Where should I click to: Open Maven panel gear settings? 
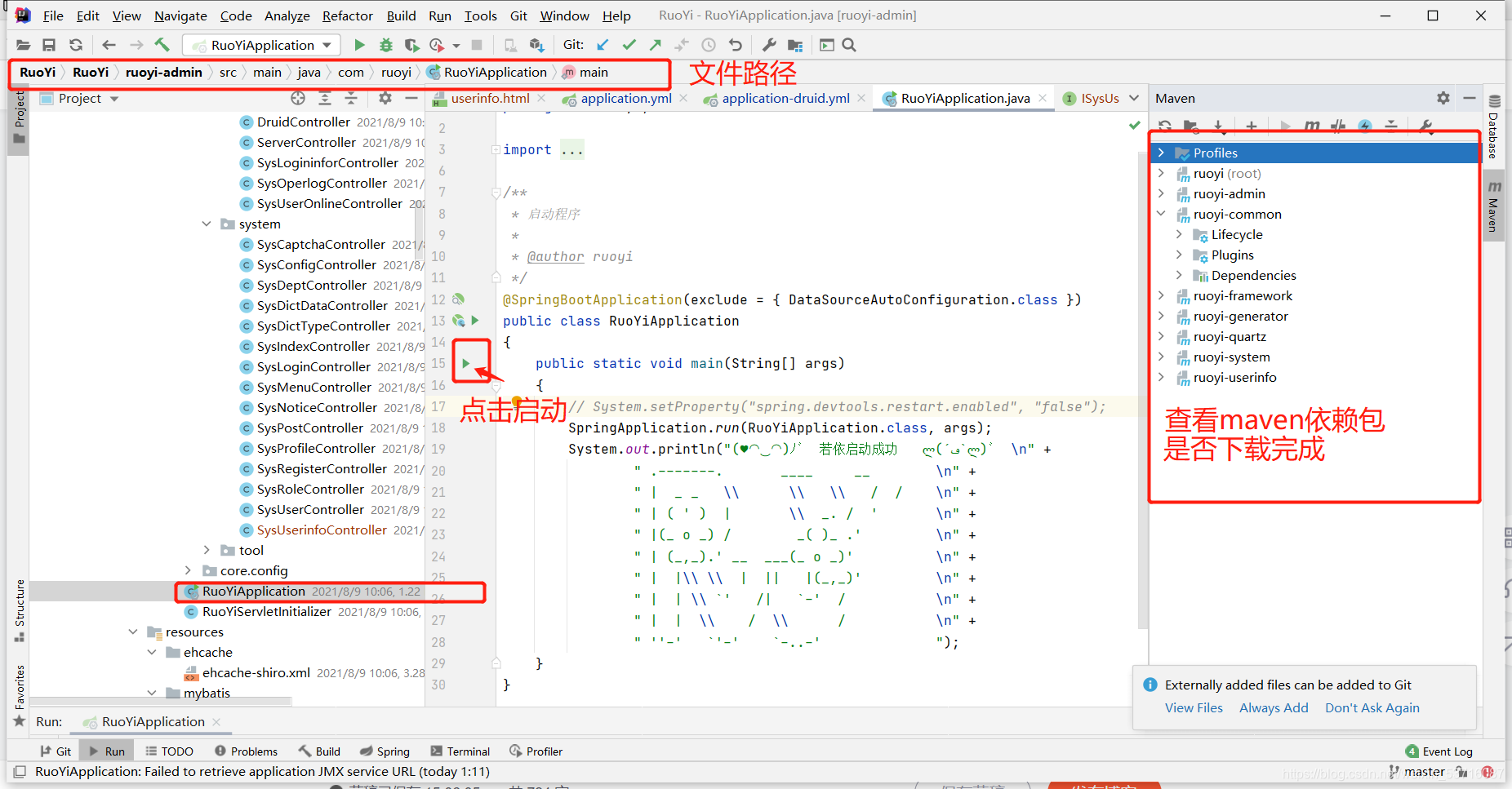tap(1443, 98)
